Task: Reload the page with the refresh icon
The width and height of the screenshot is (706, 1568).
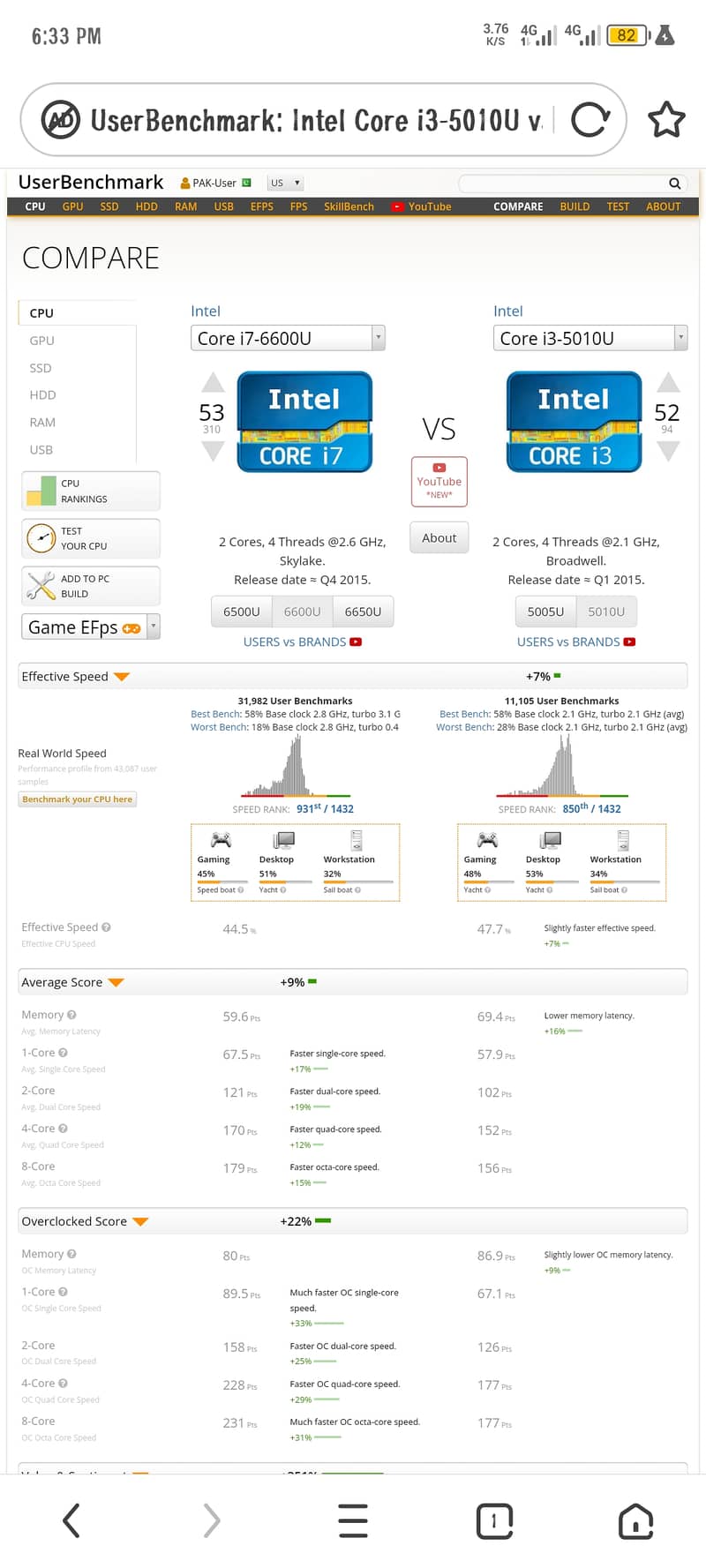Action: 590,119
